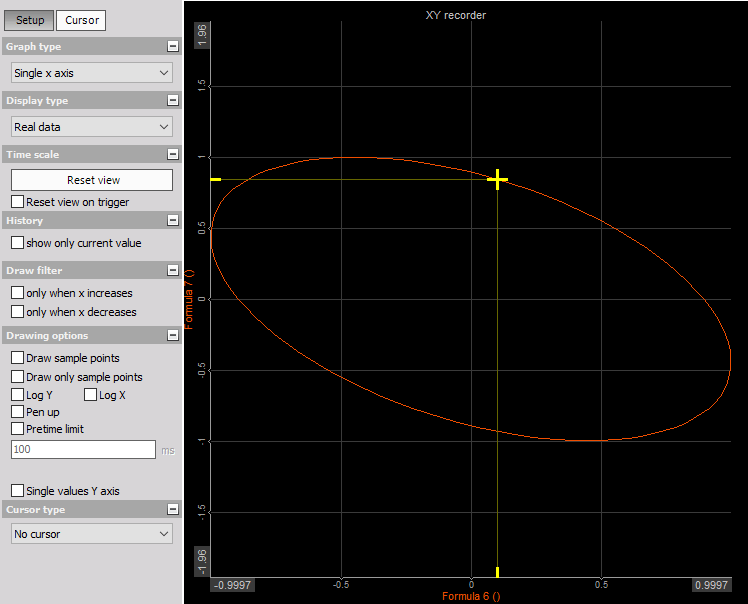This screenshot has height=604, width=748.
Task: Click the Y axis minimum value -1.96
Action: point(202,562)
